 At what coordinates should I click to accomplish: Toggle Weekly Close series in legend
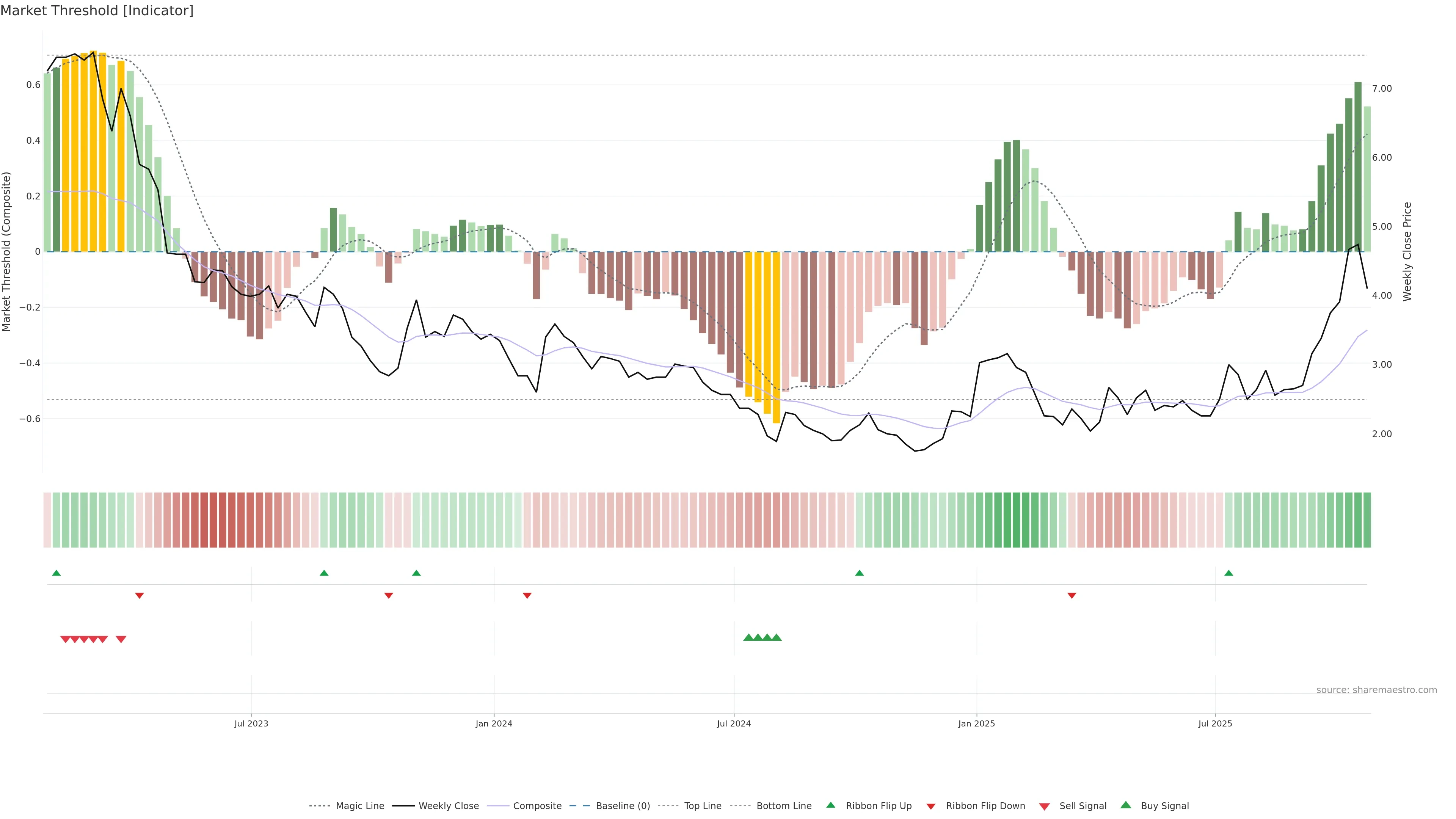448,806
